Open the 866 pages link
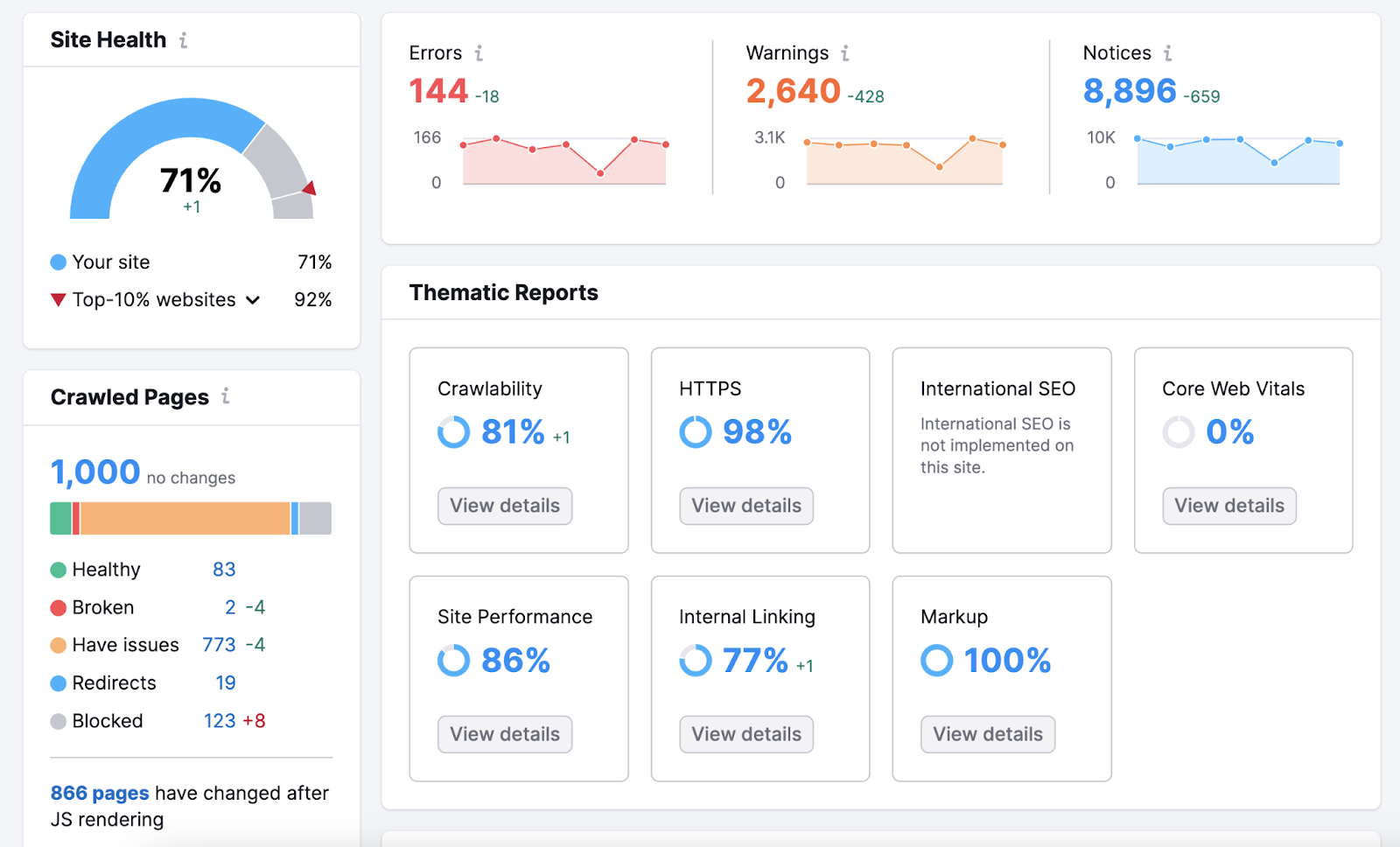The height and width of the screenshot is (847, 1400). point(98,793)
